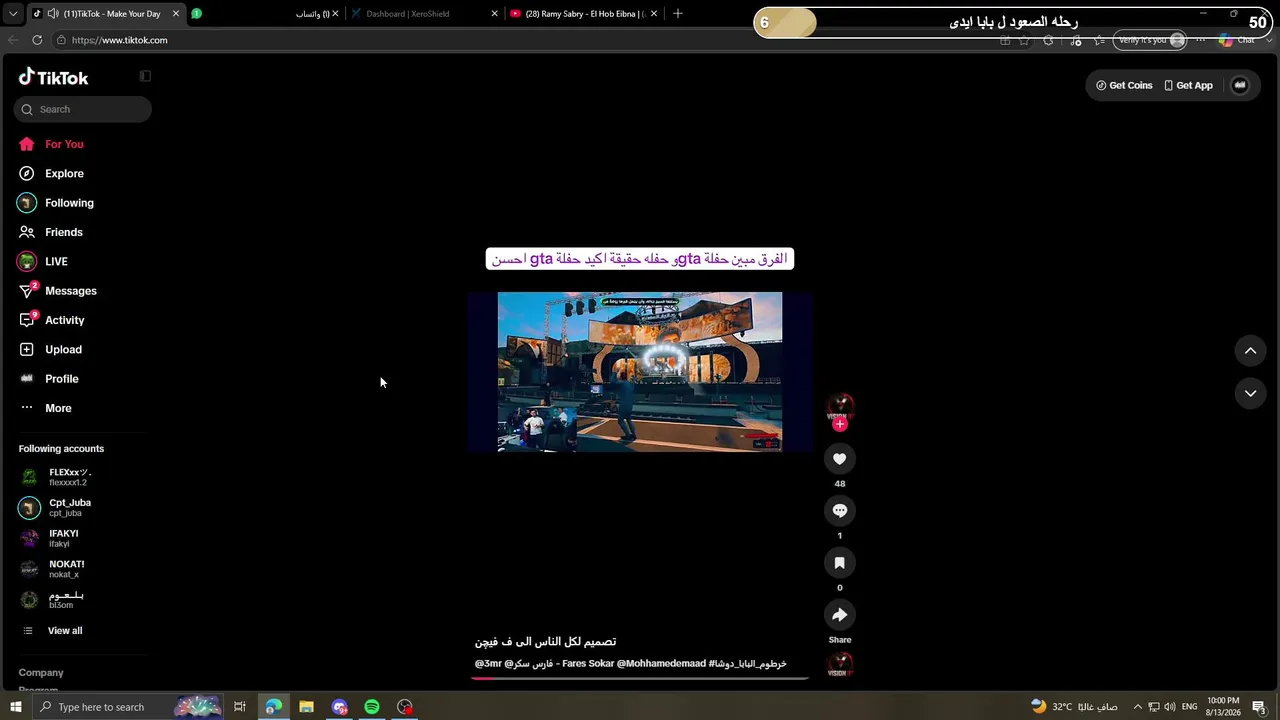The image size is (1280, 720).
Task: Click the TikTok logo
Action: [53, 78]
